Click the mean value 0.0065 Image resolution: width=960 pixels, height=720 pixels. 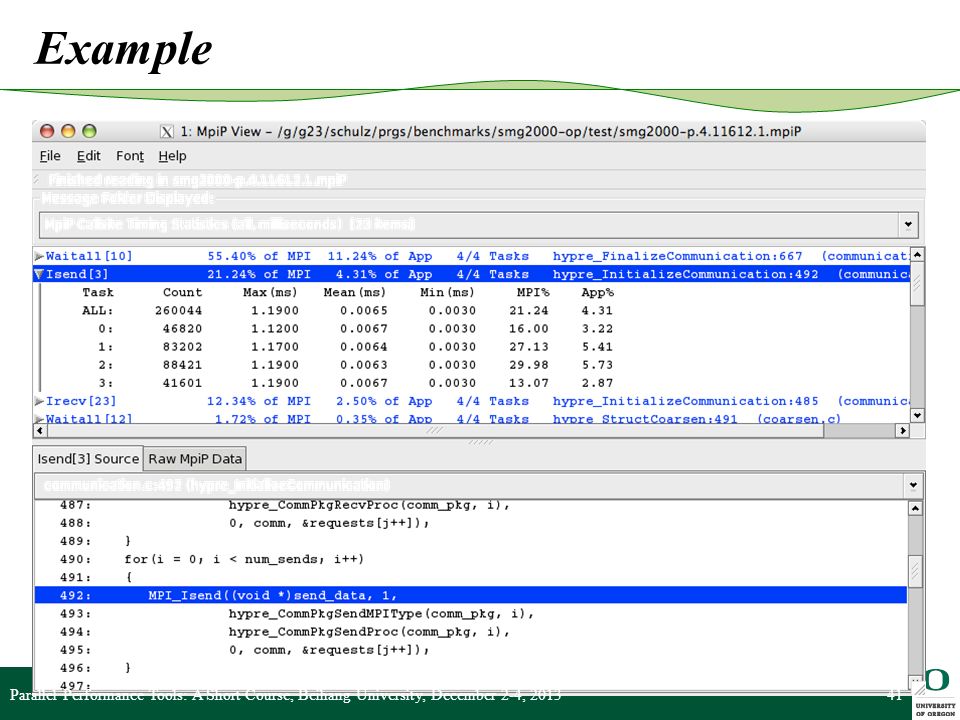pos(364,310)
